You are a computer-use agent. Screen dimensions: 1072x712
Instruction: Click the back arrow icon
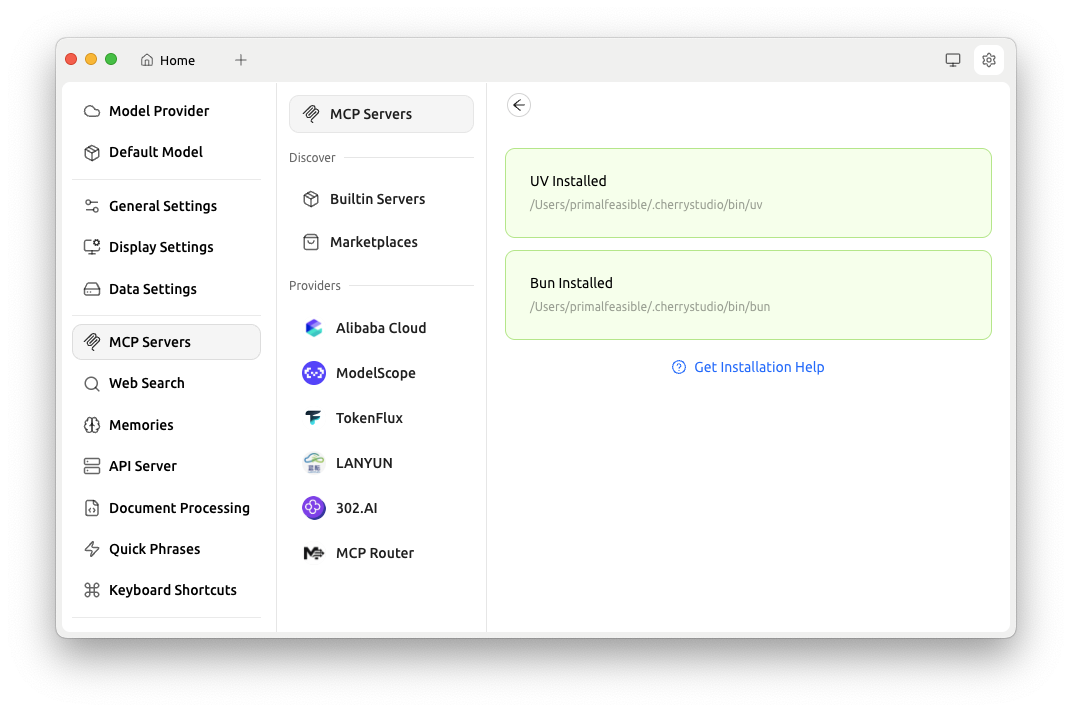tap(518, 105)
